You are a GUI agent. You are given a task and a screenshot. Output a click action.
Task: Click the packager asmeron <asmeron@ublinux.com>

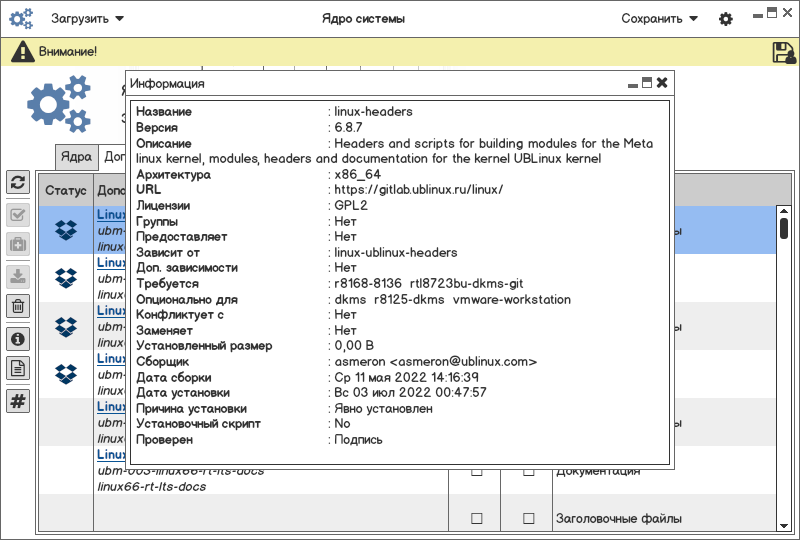pos(435,361)
